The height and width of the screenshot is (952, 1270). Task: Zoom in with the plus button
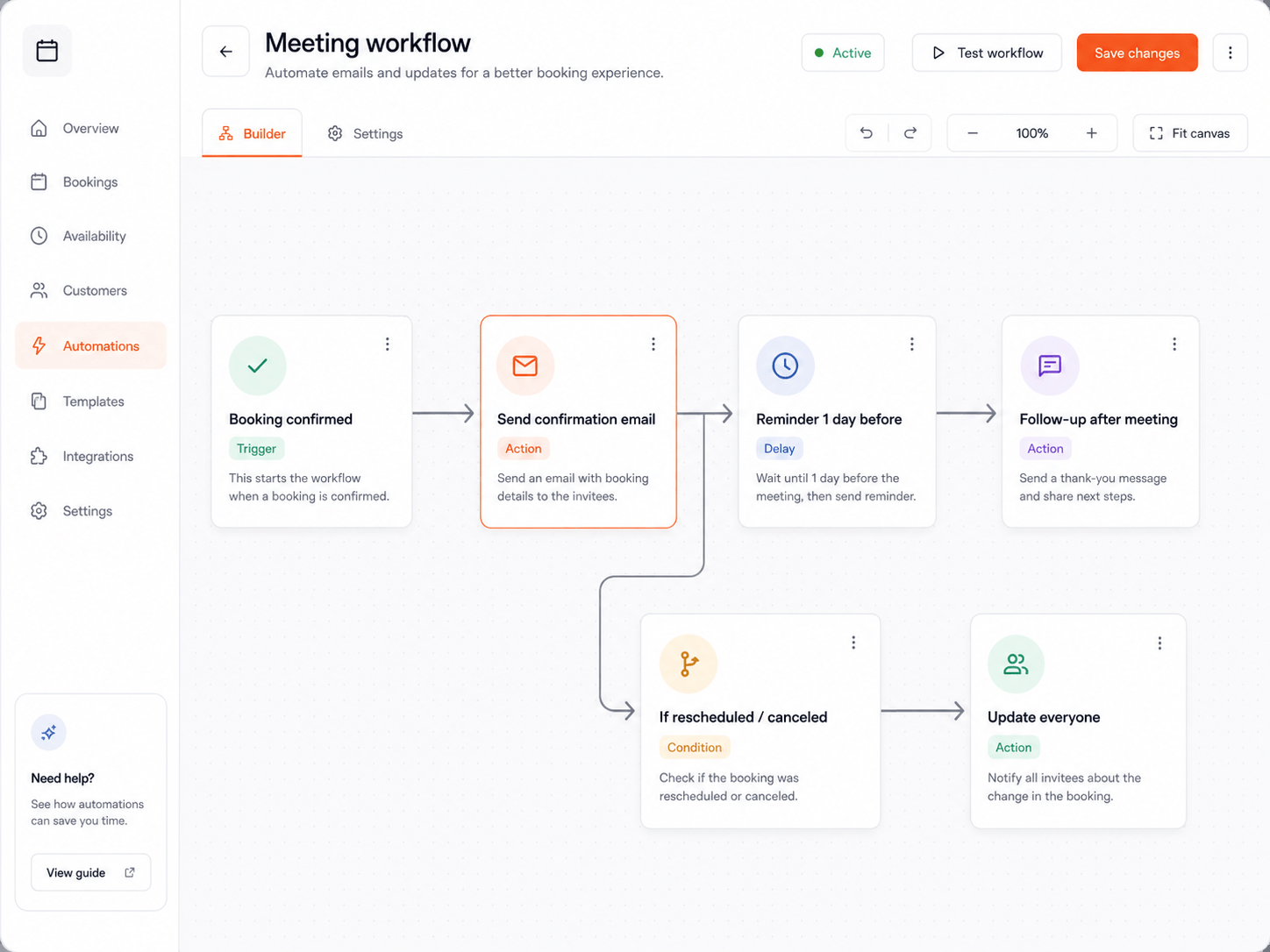1091,133
